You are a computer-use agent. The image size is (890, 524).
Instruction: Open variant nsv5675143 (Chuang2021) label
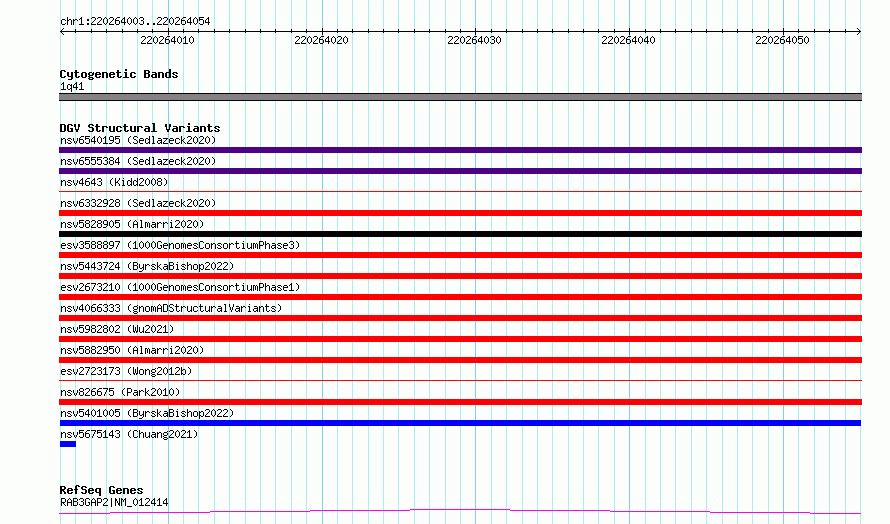coord(129,434)
